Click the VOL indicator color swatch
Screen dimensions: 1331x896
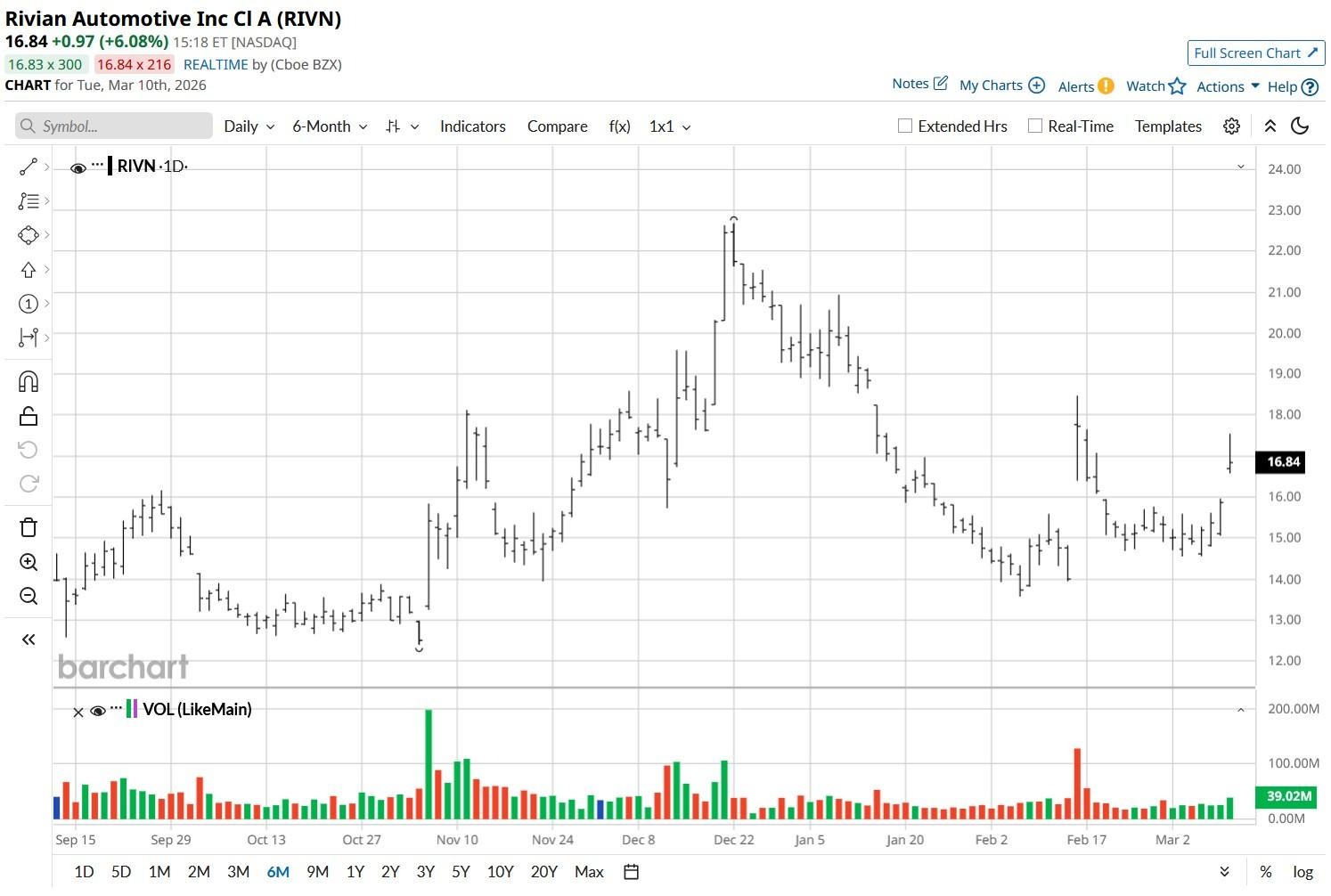[132, 709]
